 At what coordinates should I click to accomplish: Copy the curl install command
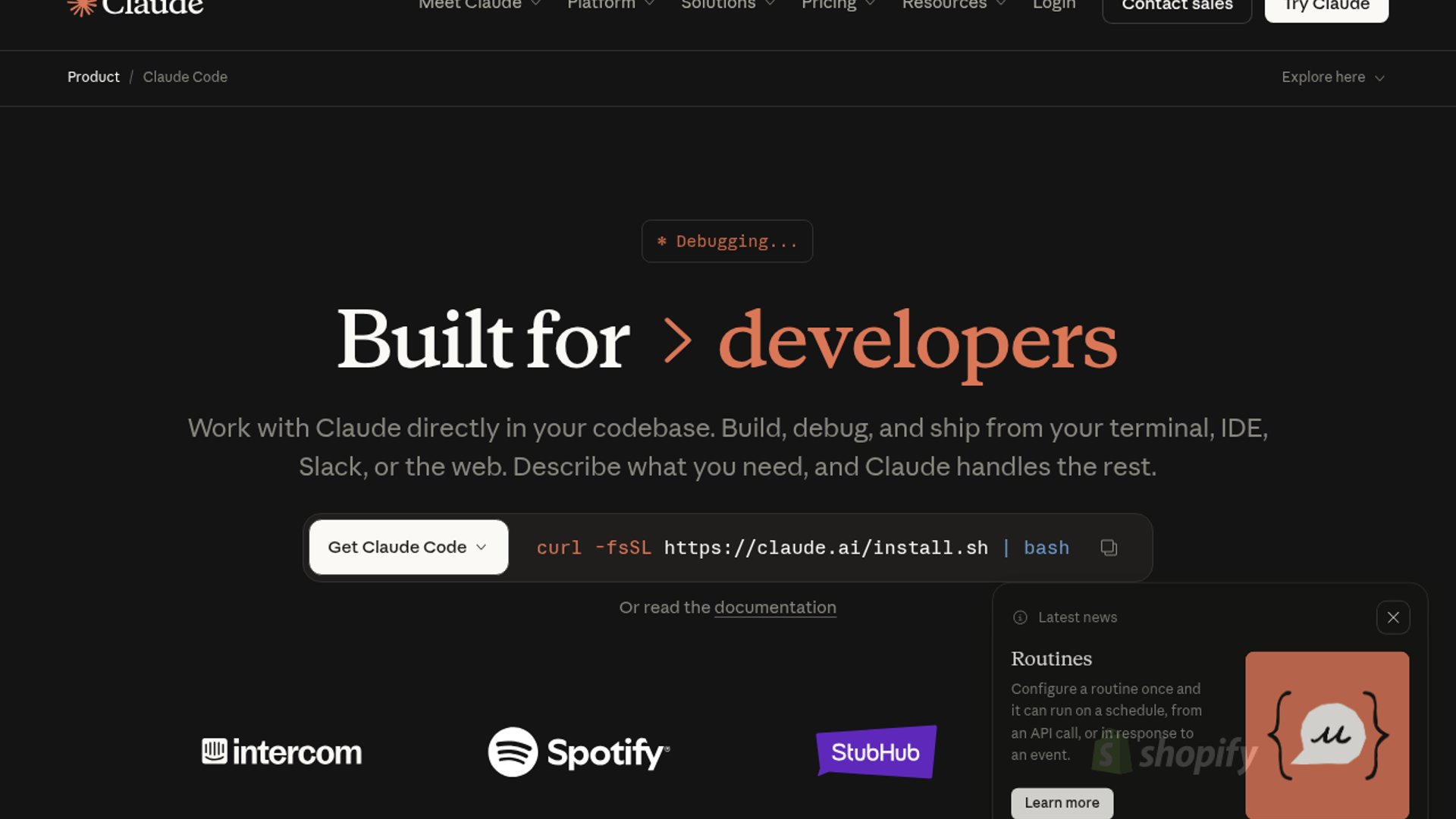(x=1109, y=548)
